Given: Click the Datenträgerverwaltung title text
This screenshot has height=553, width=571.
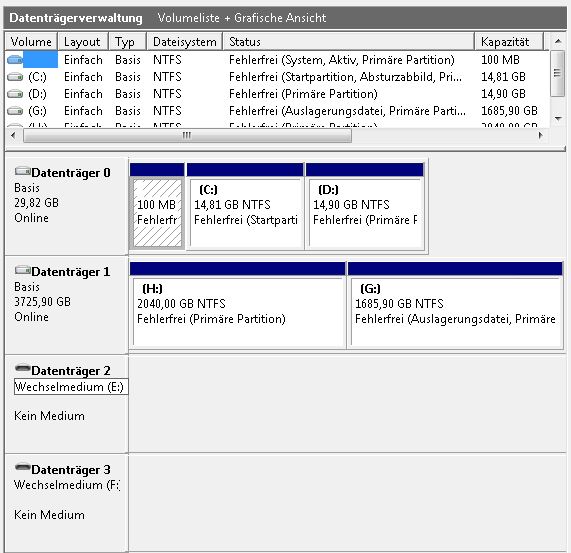Looking at the screenshot, I should point(76,18).
